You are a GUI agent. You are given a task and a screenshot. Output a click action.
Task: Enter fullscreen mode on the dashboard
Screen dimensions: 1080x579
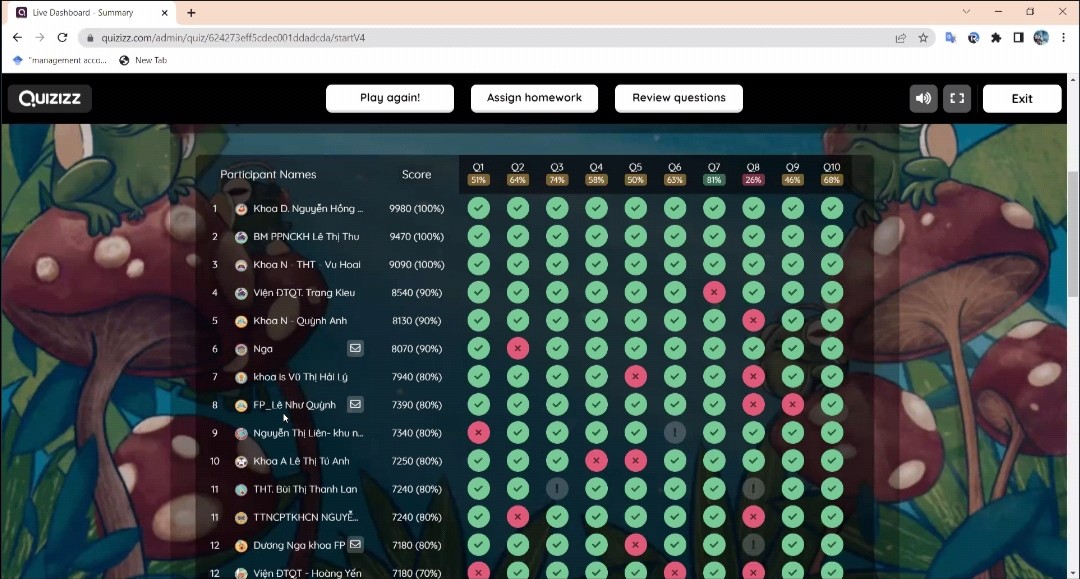pos(957,98)
